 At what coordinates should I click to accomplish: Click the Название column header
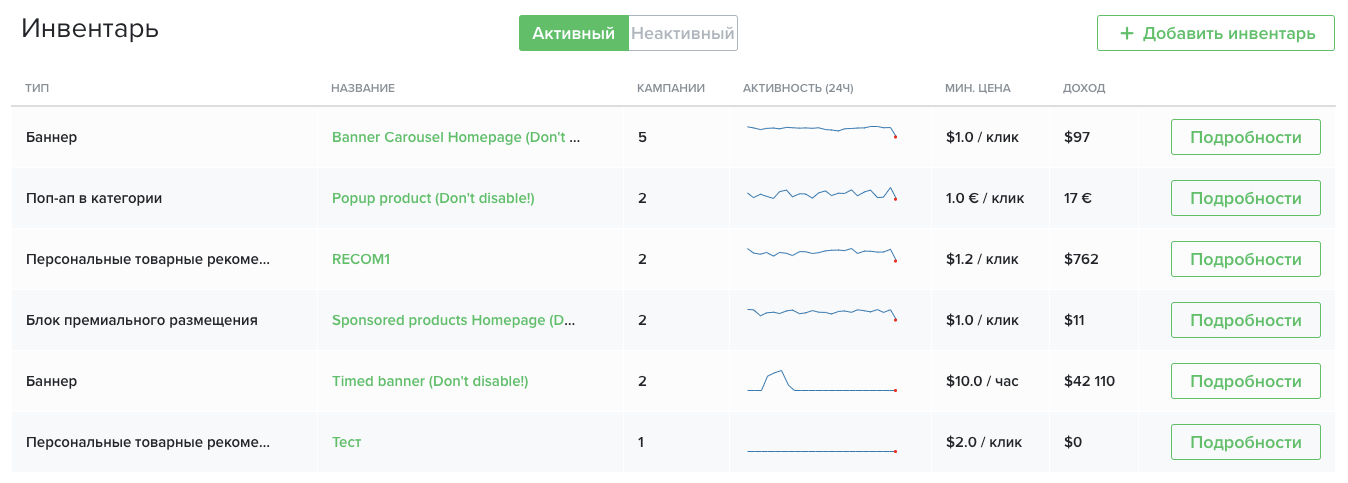[362, 88]
